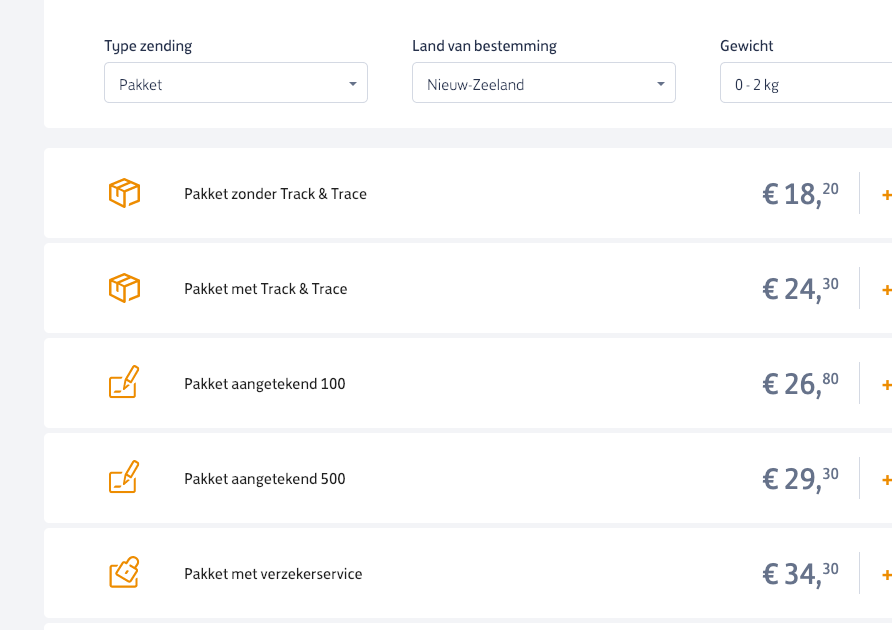
Task: Click the box icon for Pakket zonder Track & Trace
Action: click(124, 193)
